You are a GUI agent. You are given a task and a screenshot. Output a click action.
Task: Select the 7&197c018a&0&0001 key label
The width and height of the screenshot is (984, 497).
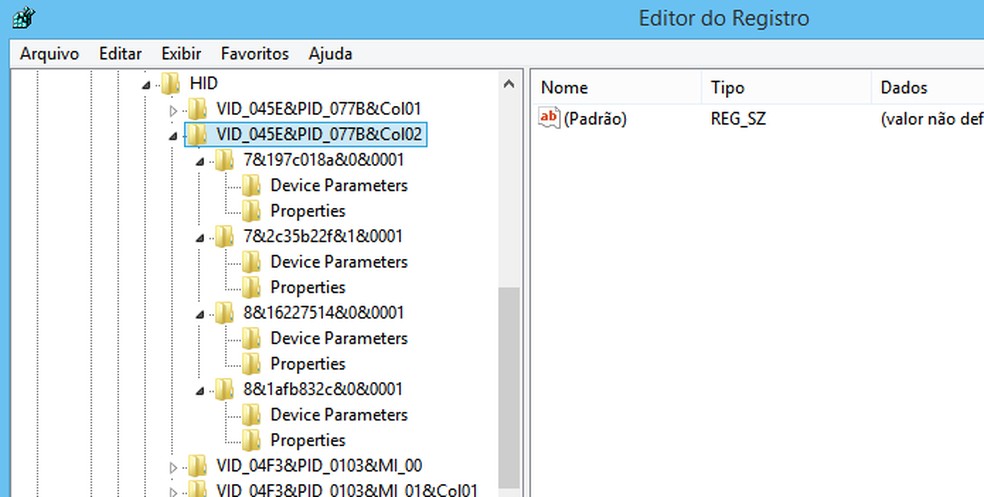(324, 160)
